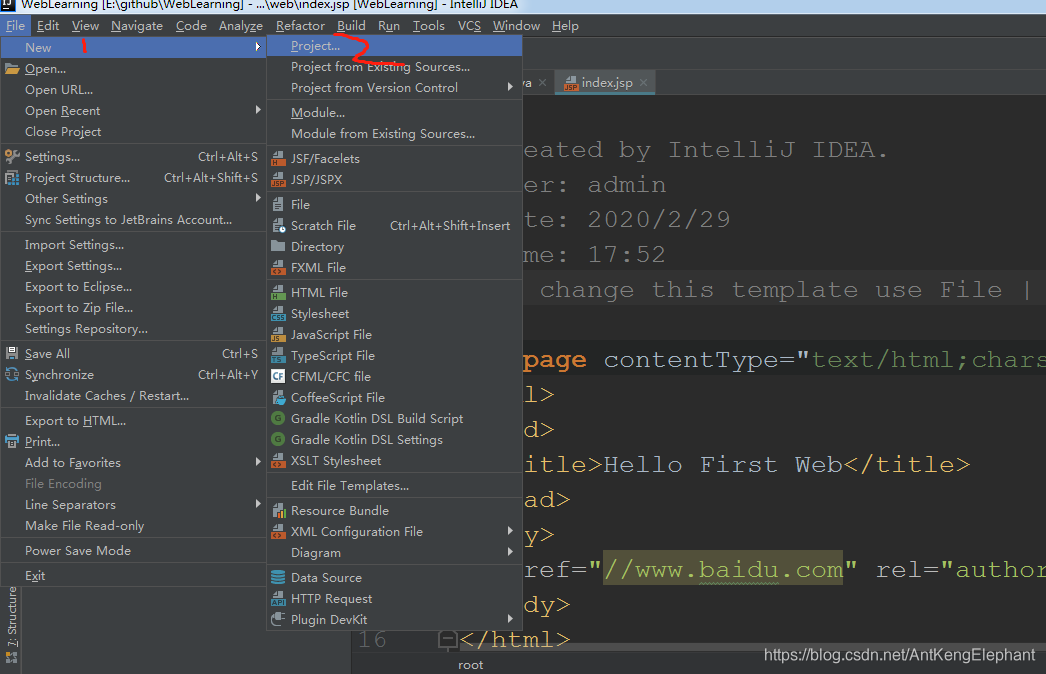1046x674 pixels.
Task: Toggle Power Save Mode
Action: click(133, 551)
